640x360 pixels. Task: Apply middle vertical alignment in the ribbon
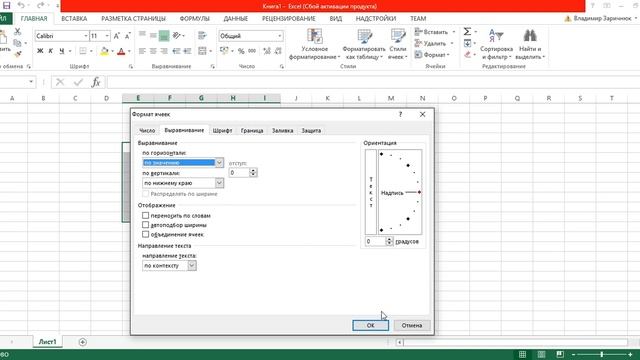[x=153, y=36]
